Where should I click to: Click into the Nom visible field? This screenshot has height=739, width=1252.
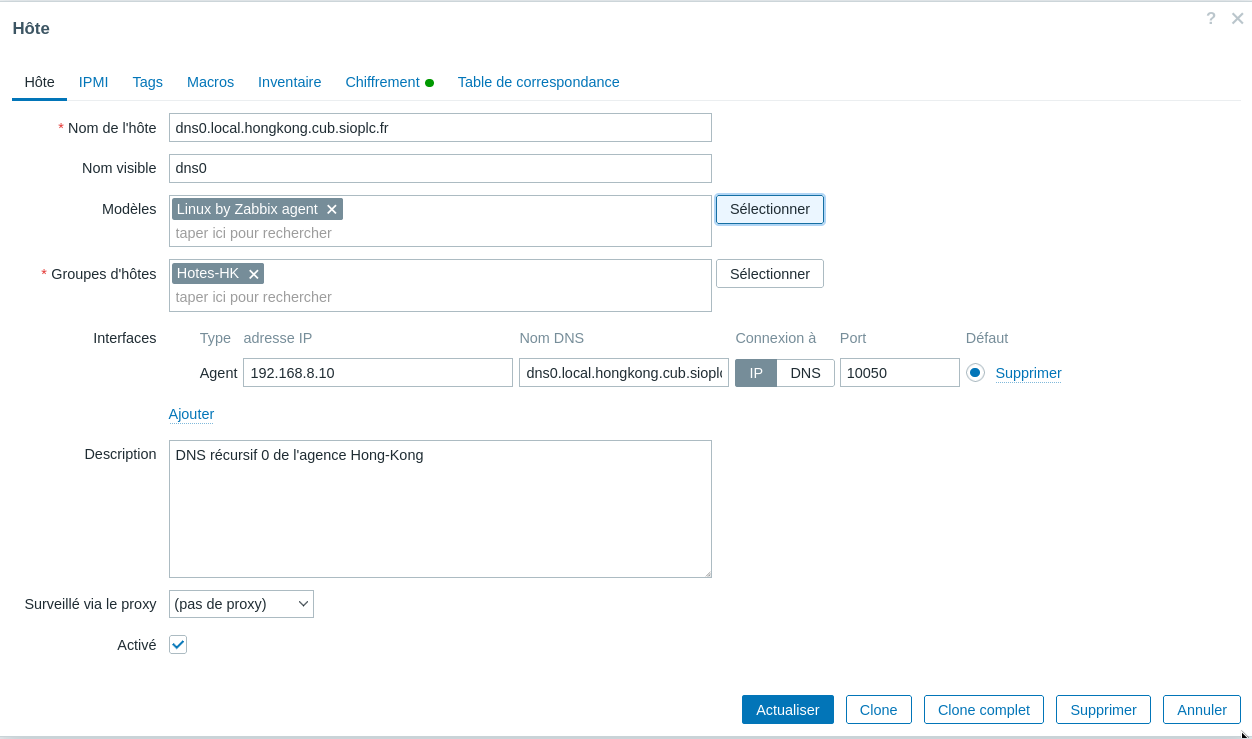(440, 168)
